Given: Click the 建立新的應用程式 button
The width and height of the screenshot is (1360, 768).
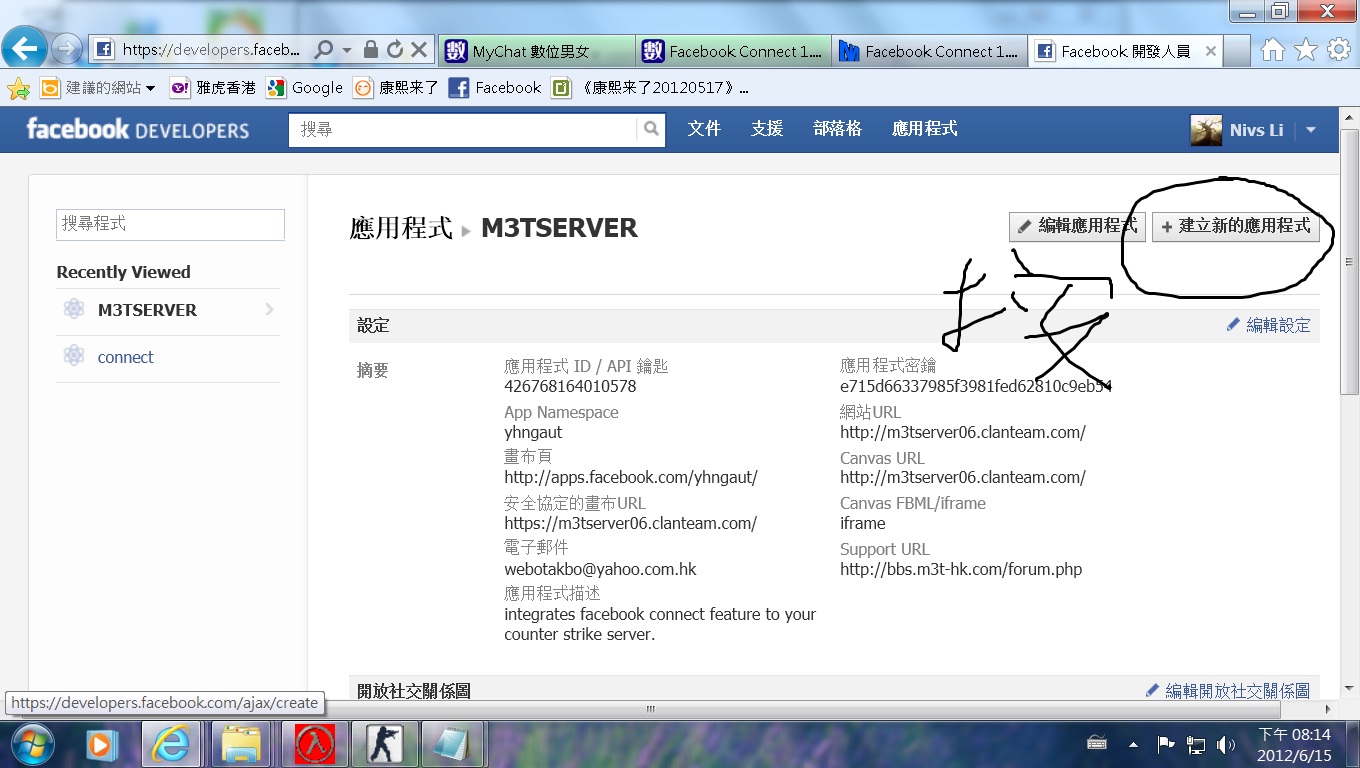Looking at the screenshot, I should coord(1236,226).
